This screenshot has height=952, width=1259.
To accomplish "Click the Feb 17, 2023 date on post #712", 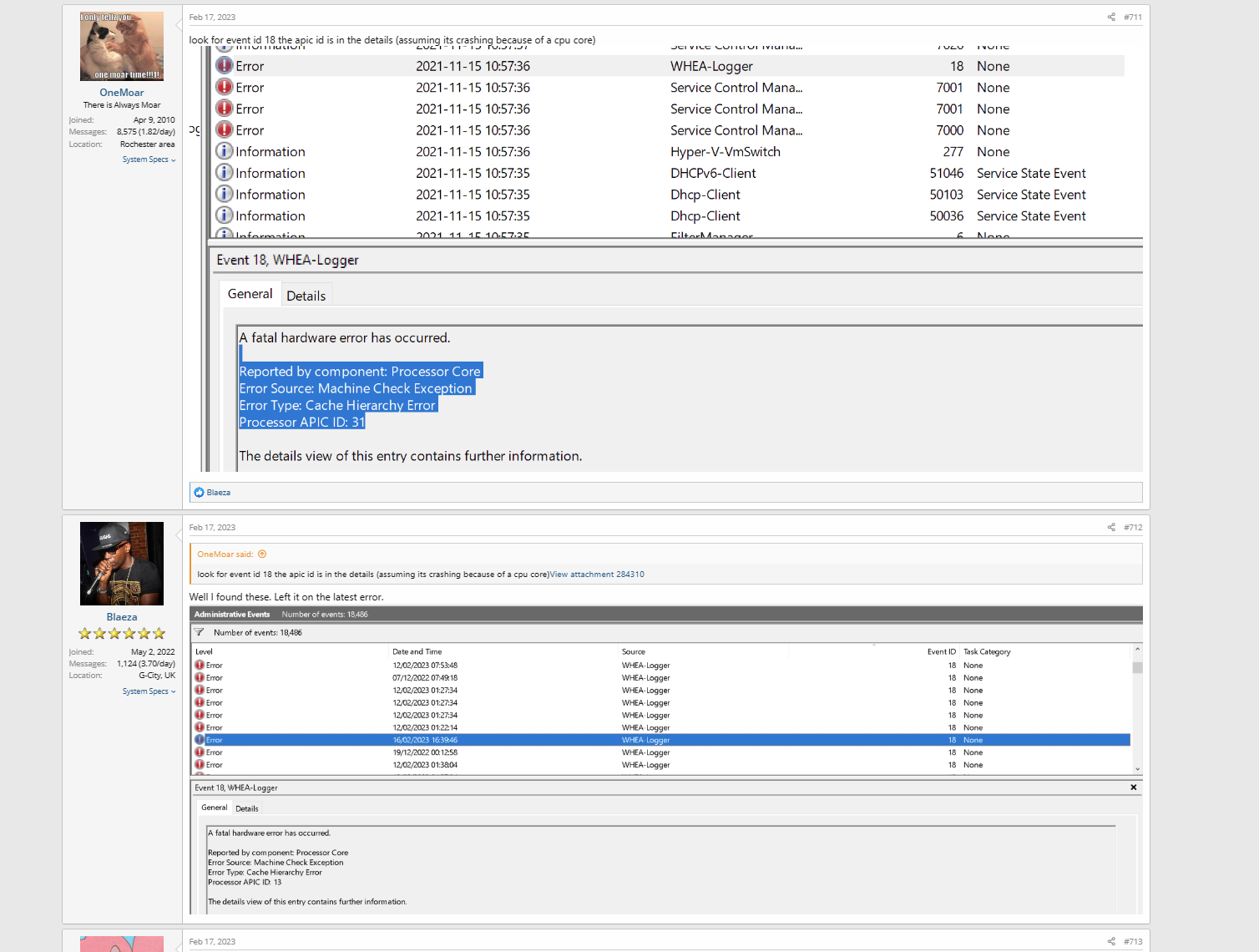I will 212,527.
